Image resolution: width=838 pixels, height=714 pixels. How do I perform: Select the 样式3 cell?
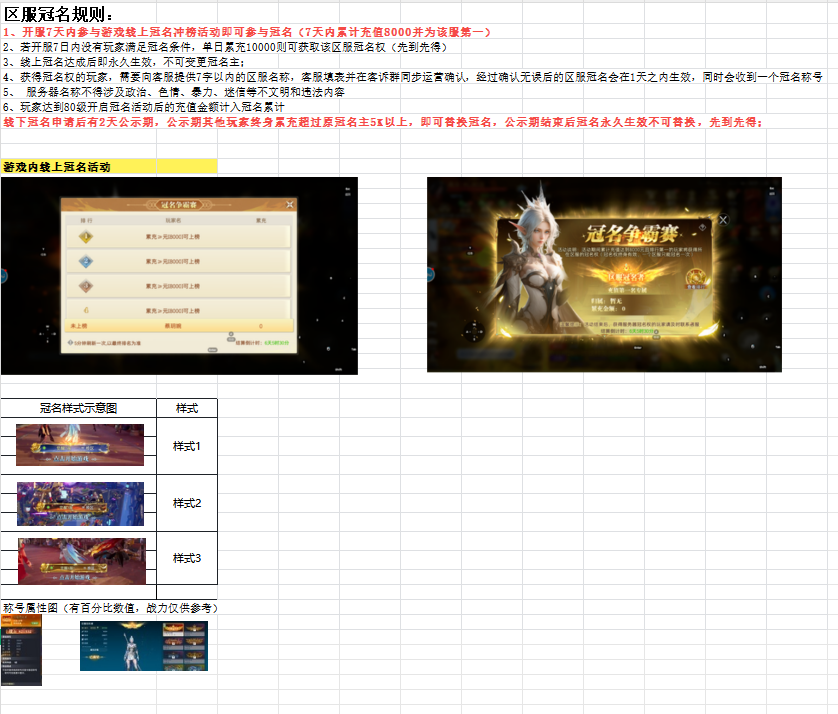tap(187, 558)
